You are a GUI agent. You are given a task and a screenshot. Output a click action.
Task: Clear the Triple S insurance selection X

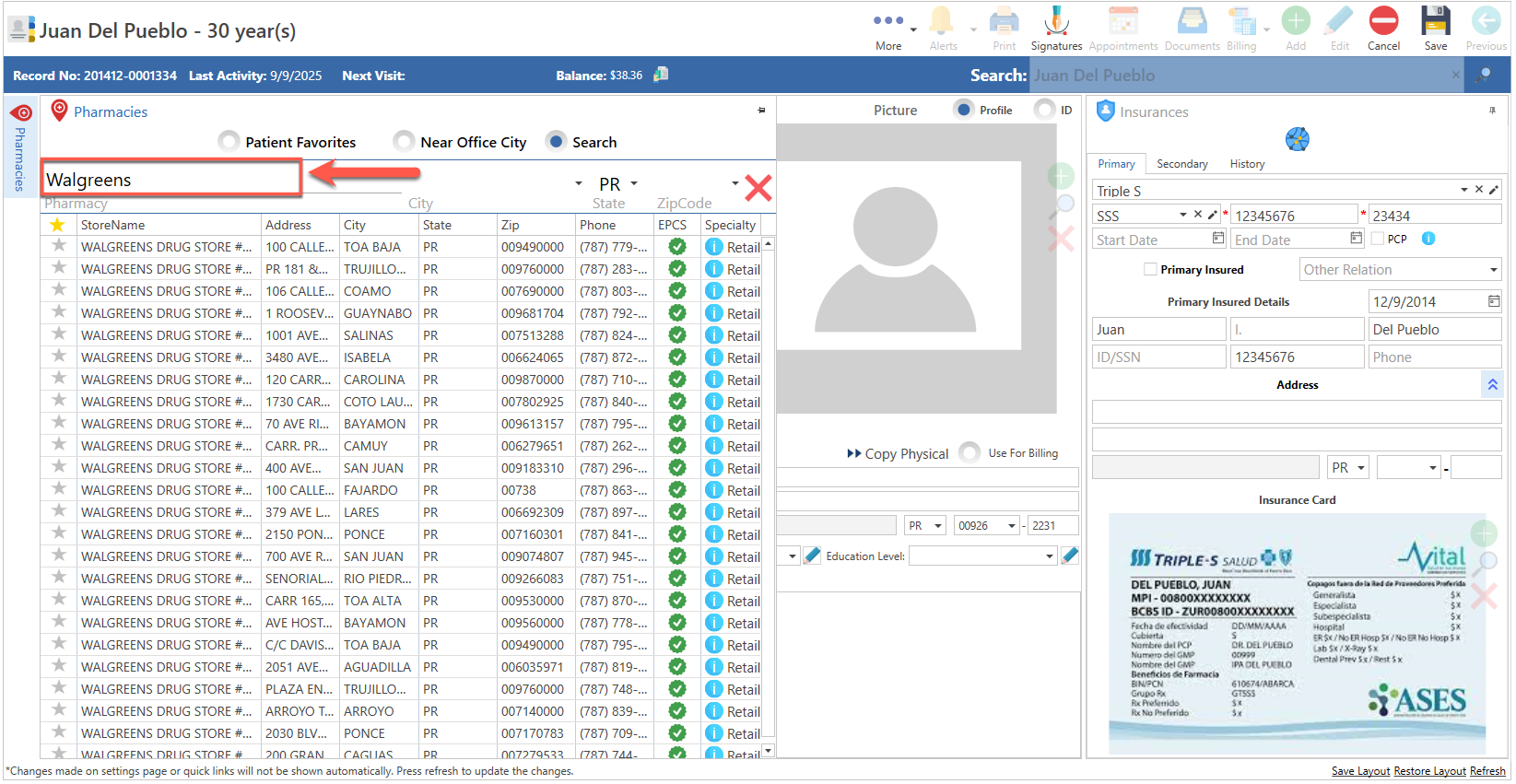click(x=1478, y=189)
